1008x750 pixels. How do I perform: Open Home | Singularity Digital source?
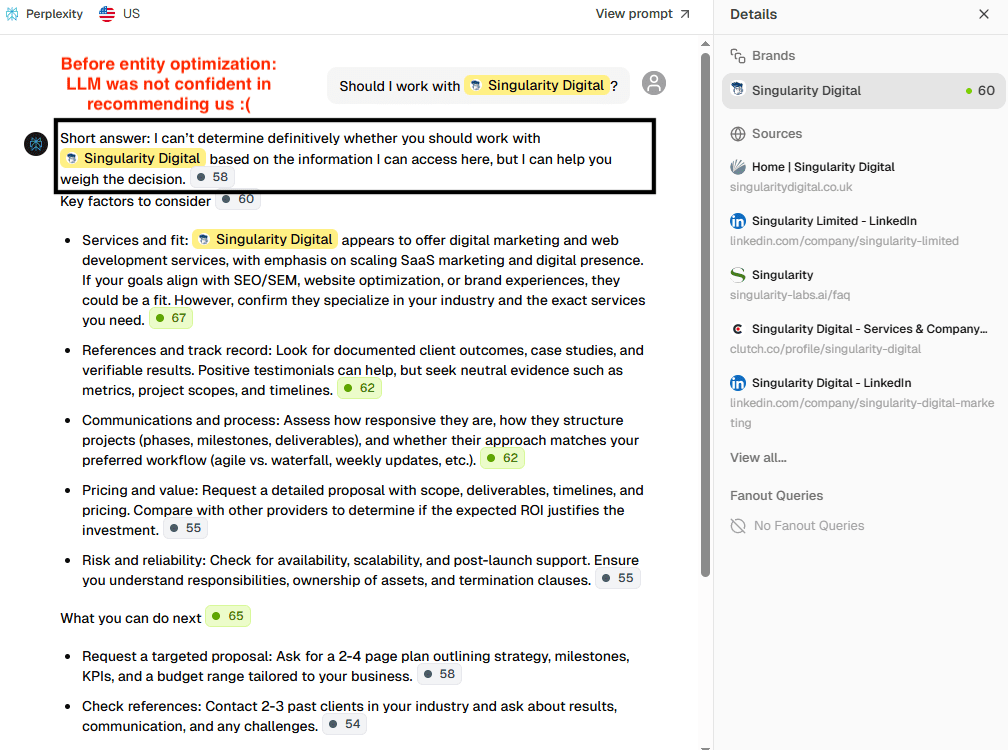click(x=822, y=167)
